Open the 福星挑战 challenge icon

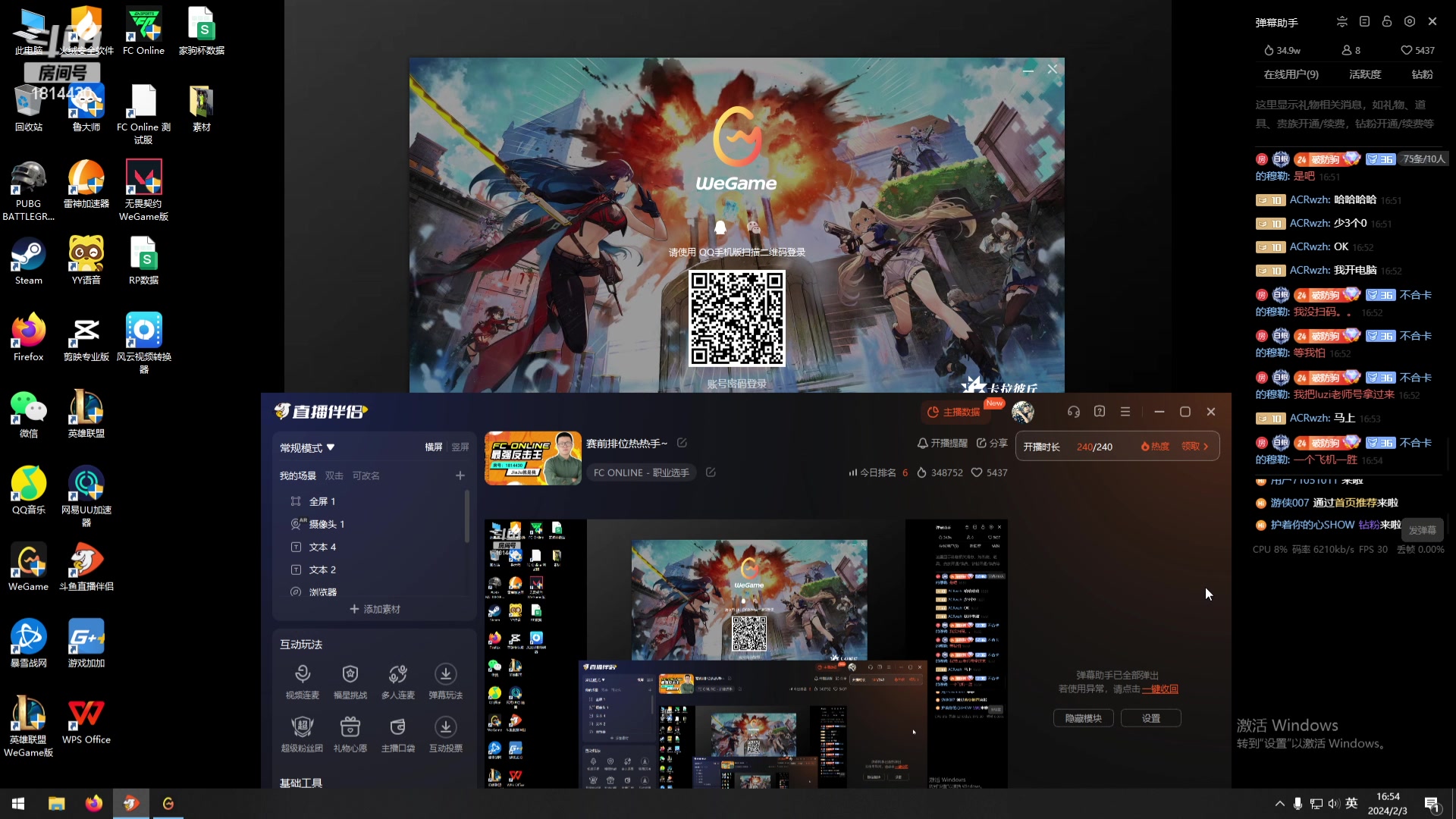(x=350, y=674)
